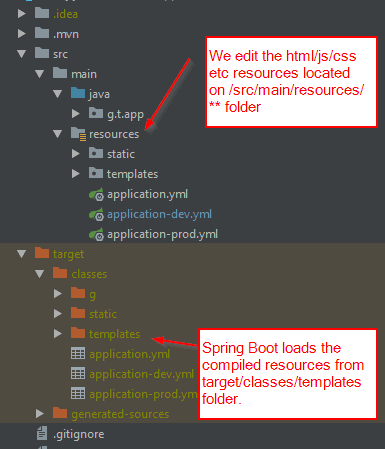
Task: Select the target tree label
Action: (x=68, y=254)
